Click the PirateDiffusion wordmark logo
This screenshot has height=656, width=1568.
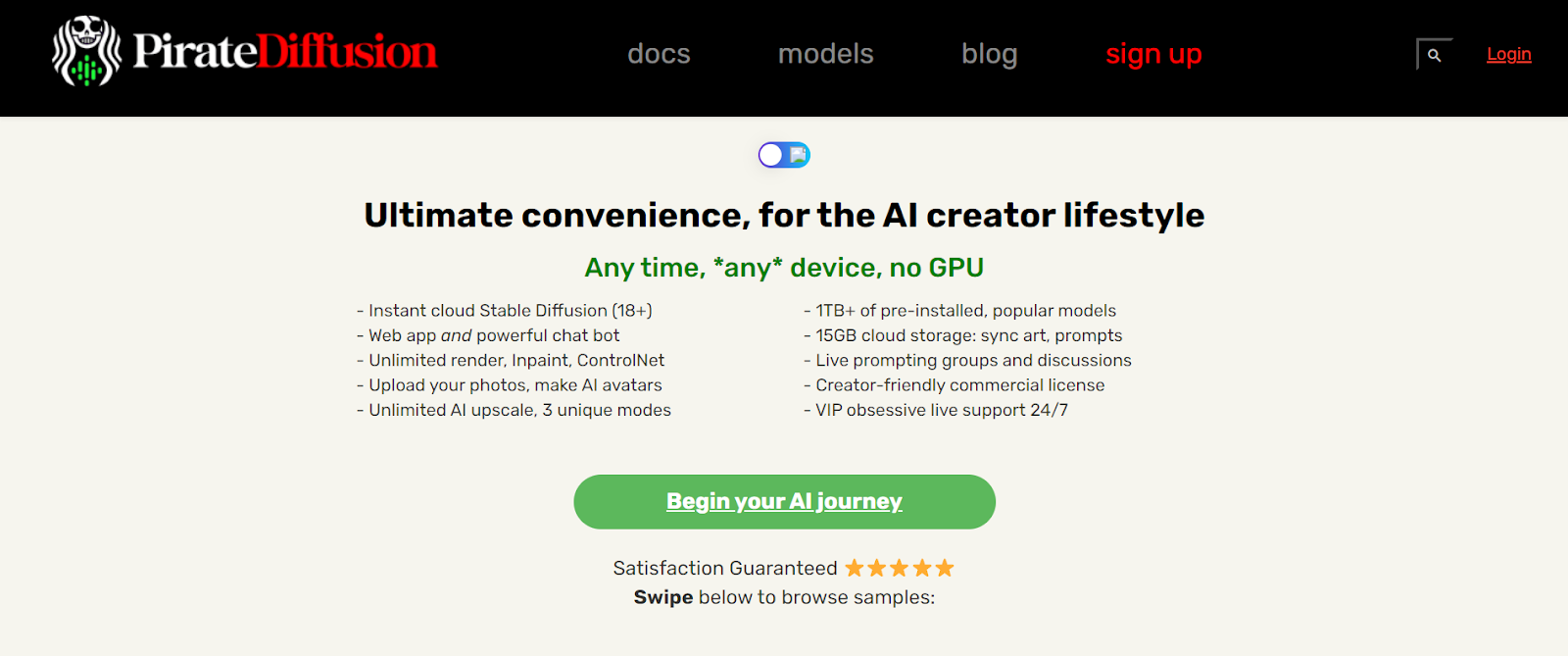point(285,51)
